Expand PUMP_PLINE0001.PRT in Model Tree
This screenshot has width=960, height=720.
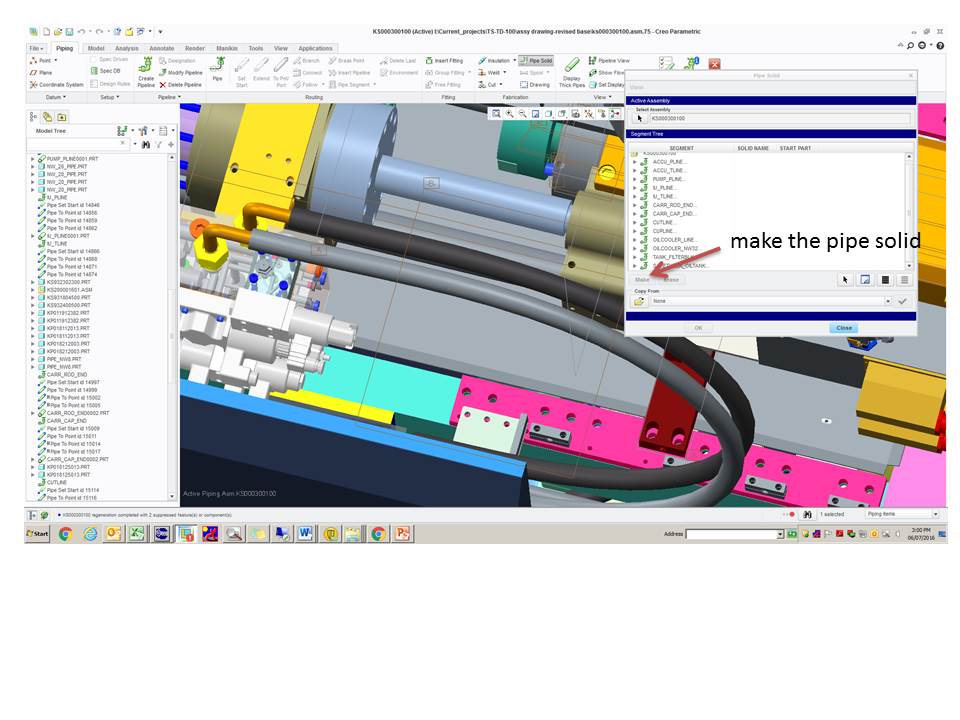click(33, 159)
